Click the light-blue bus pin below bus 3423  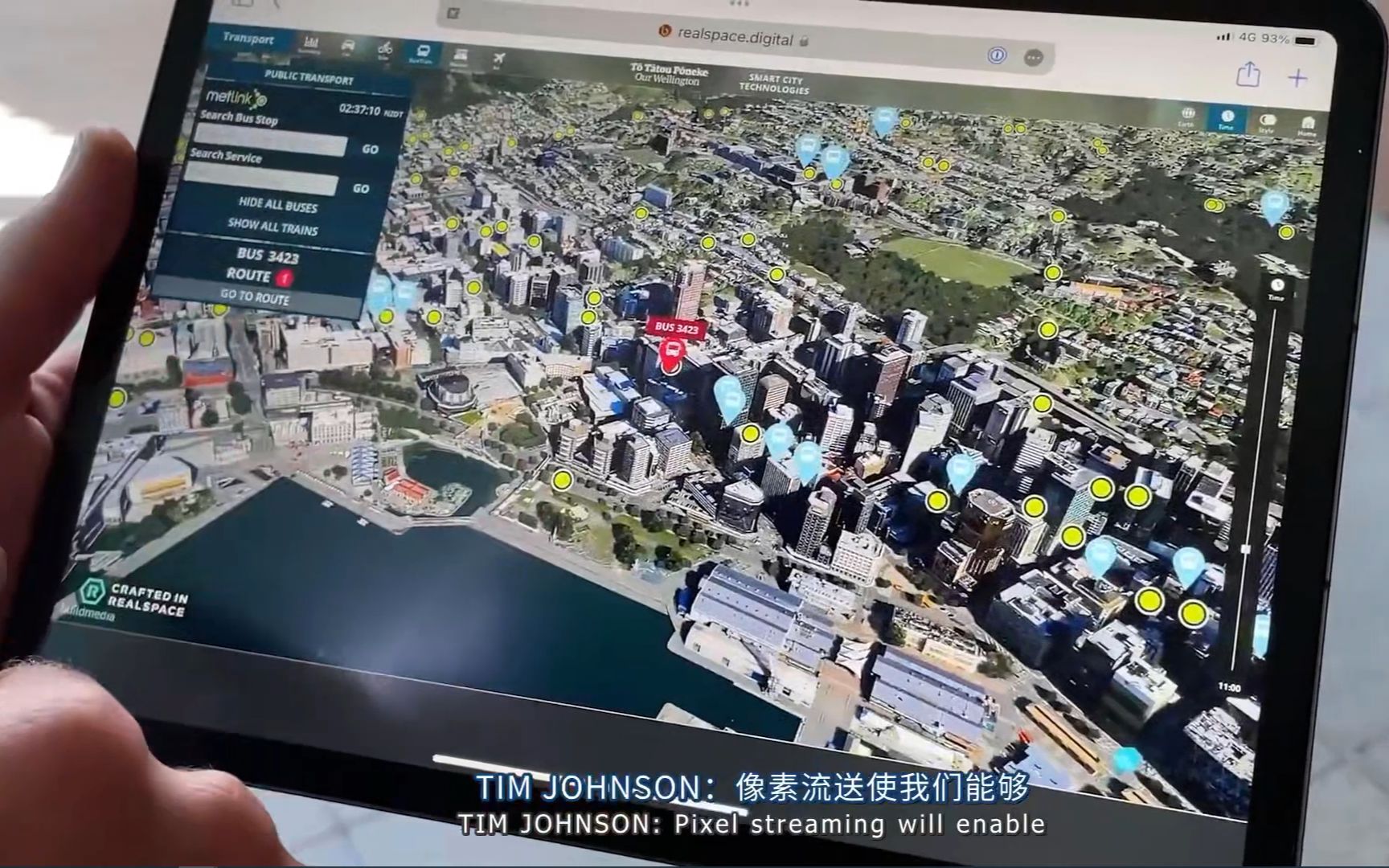tap(729, 399)
